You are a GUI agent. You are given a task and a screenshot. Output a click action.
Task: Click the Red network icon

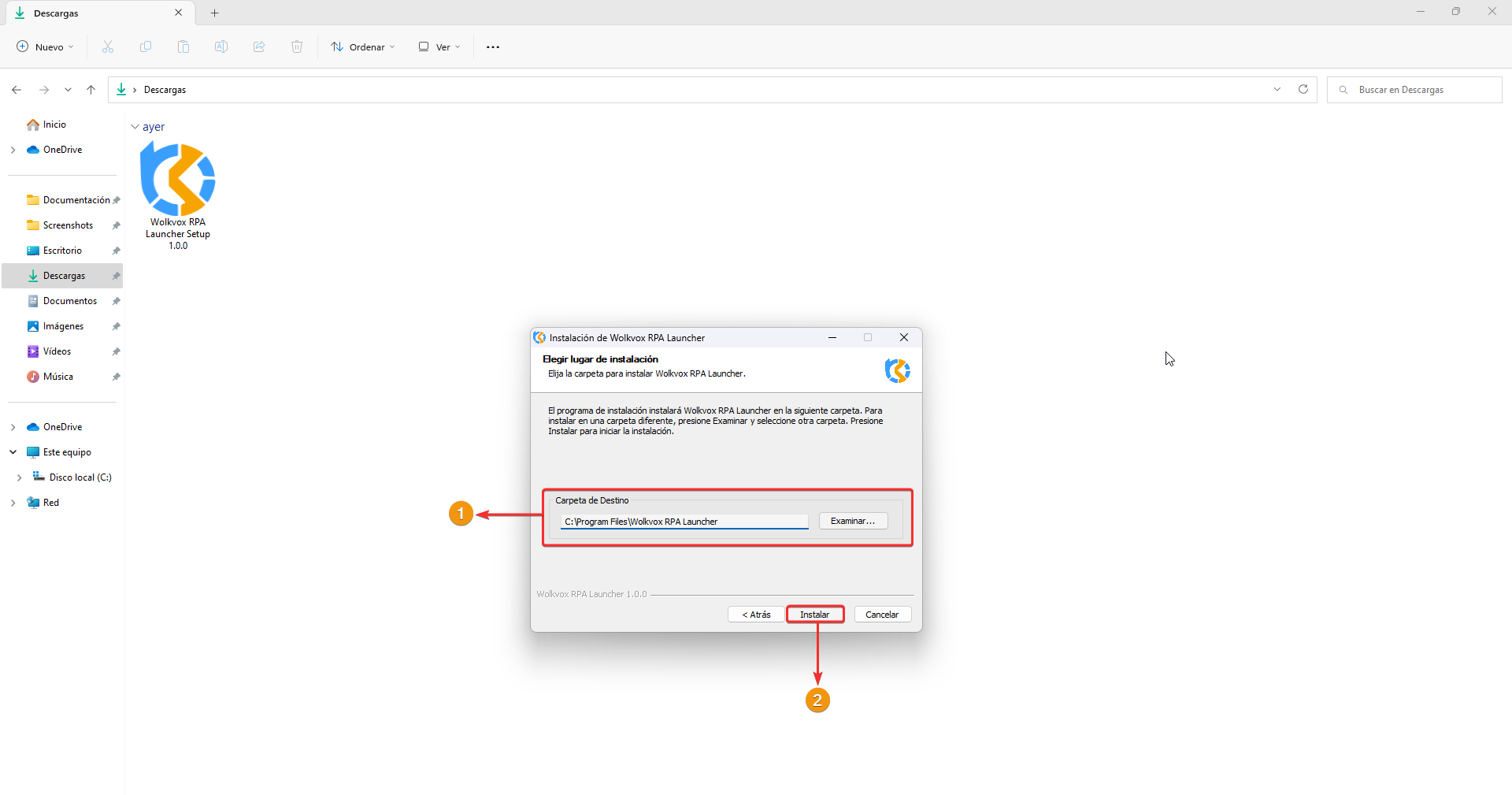pyautogui.click(x=33, y=503)
